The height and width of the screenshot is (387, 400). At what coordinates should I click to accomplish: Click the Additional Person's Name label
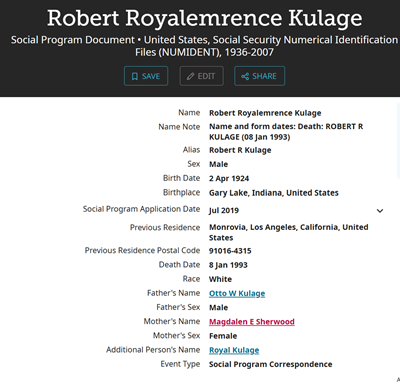[153, 350]
